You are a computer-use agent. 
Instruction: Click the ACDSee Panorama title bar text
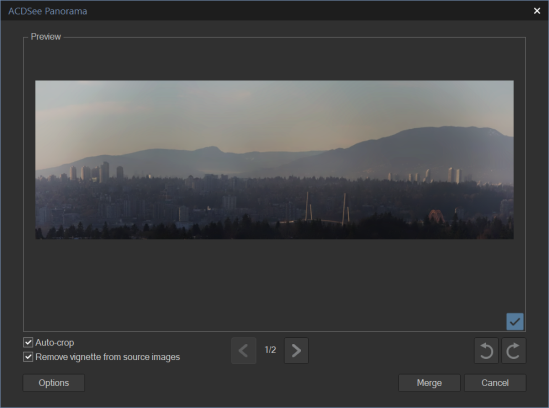(x=48, y=11)
